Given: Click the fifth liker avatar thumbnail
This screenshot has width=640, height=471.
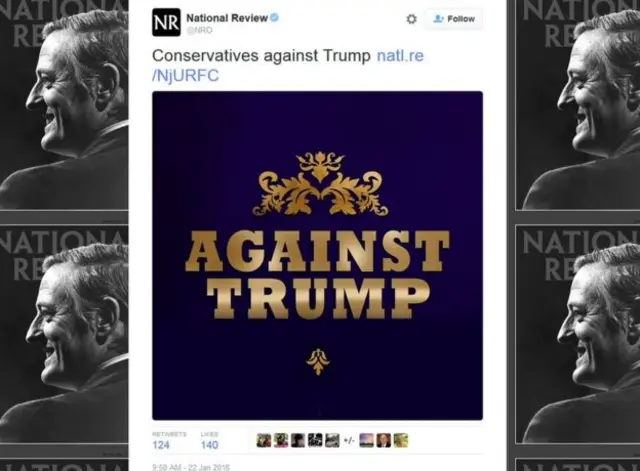Looking at the screenshot, I should [332, 440].
